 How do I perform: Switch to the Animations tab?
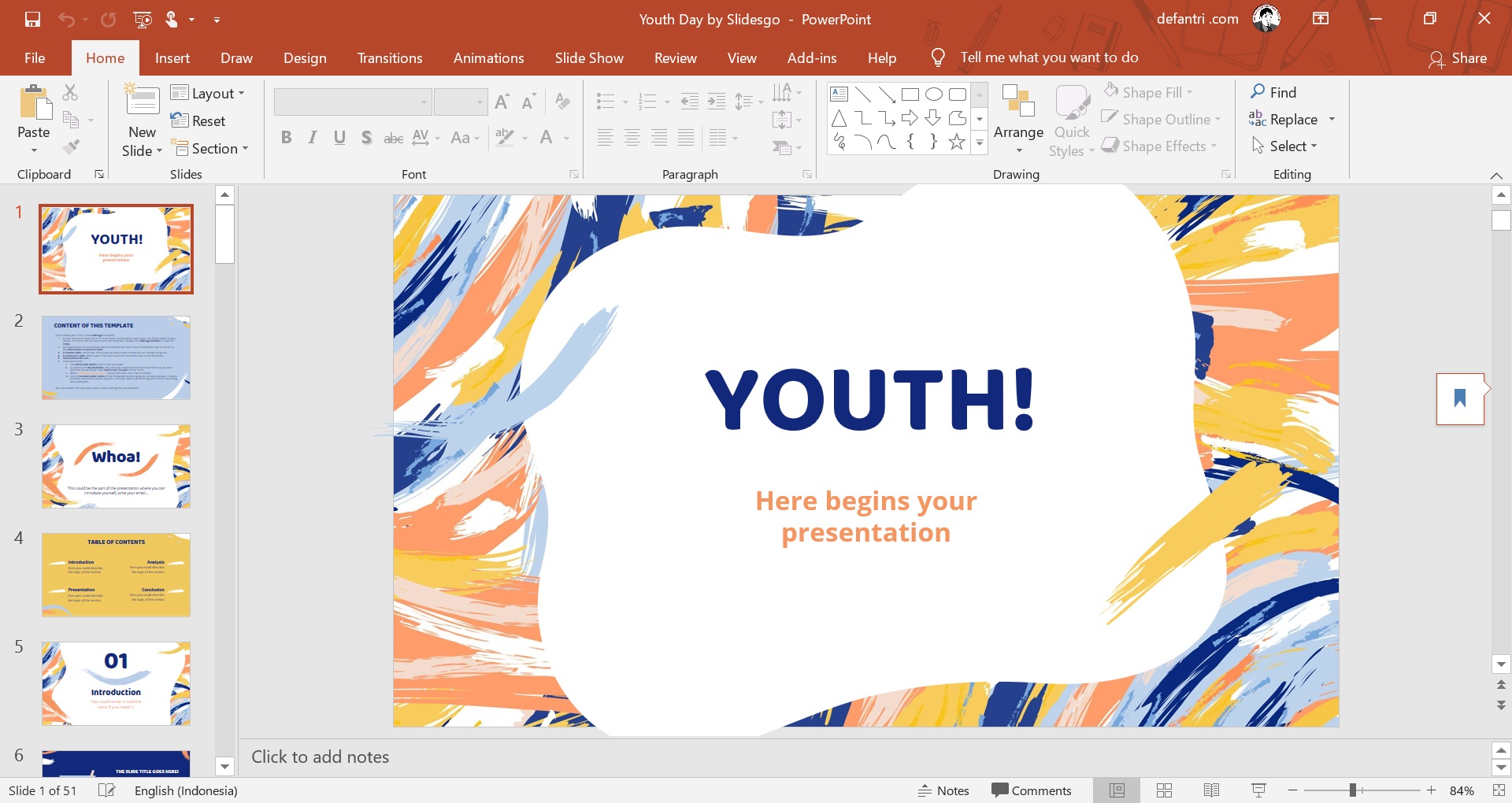click(x=488, y=57)
